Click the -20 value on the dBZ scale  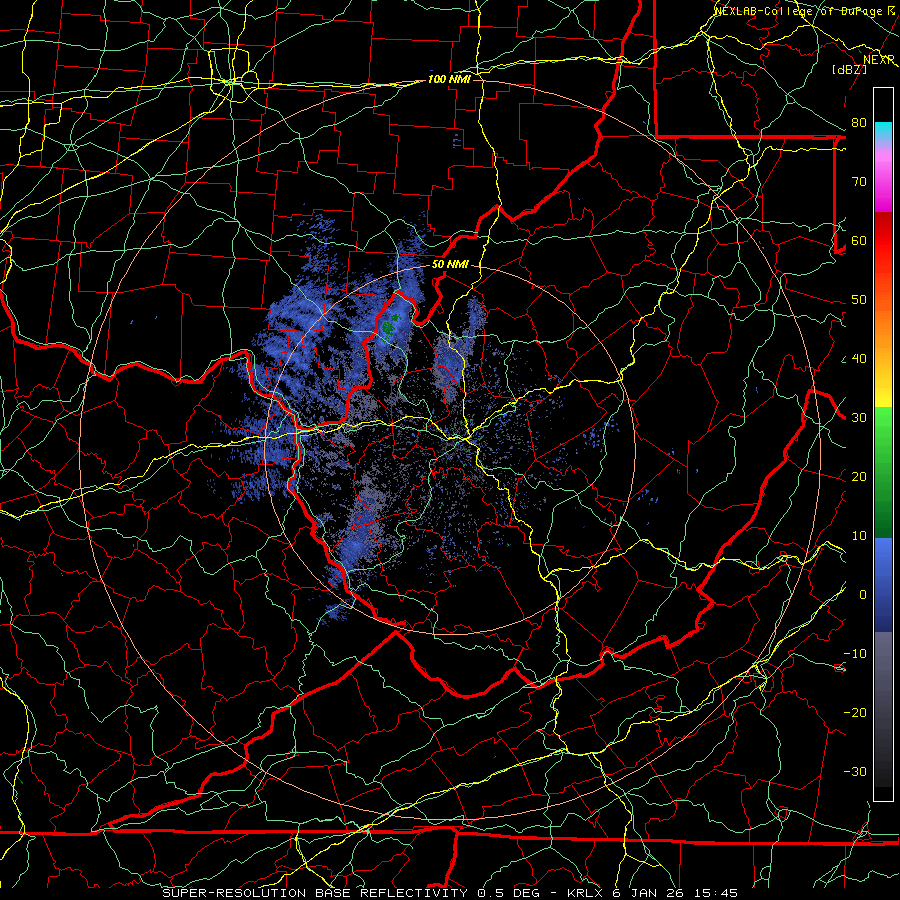(855, 713)
